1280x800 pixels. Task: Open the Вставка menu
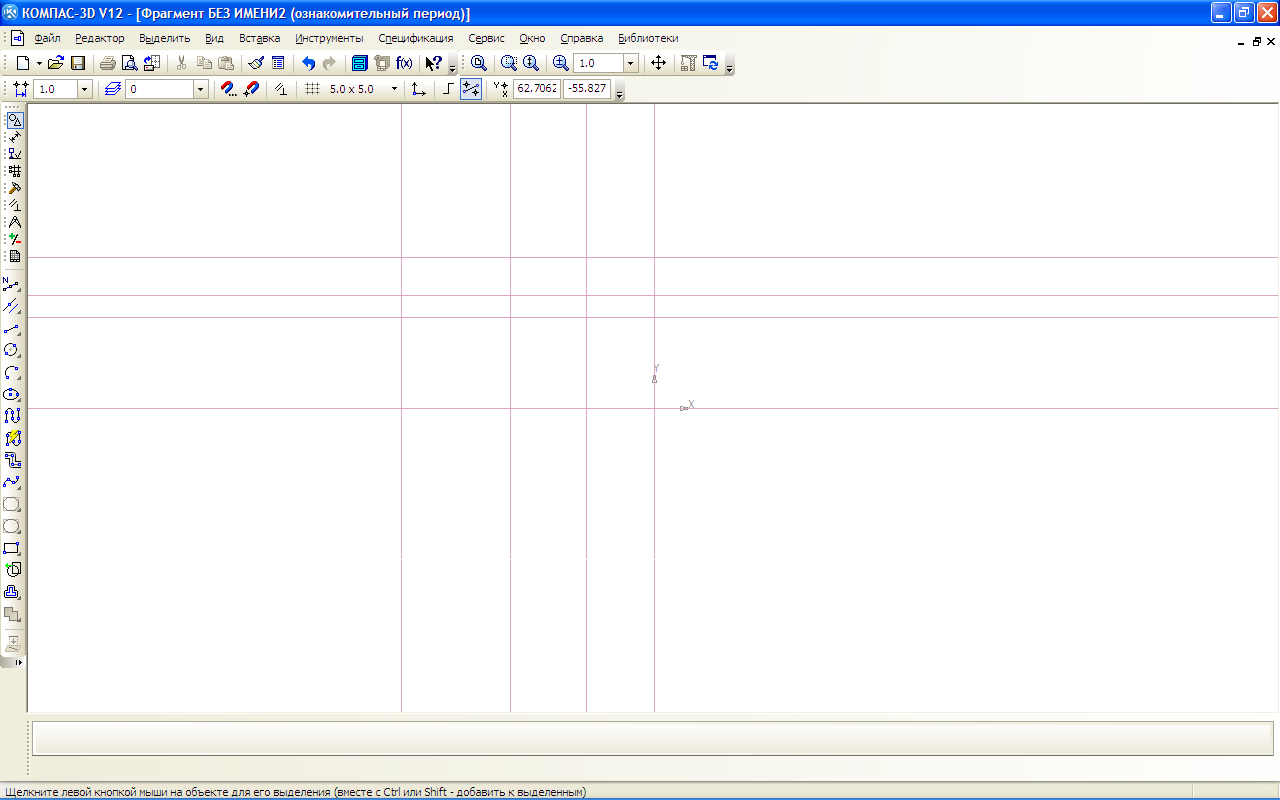coord(260,38)
